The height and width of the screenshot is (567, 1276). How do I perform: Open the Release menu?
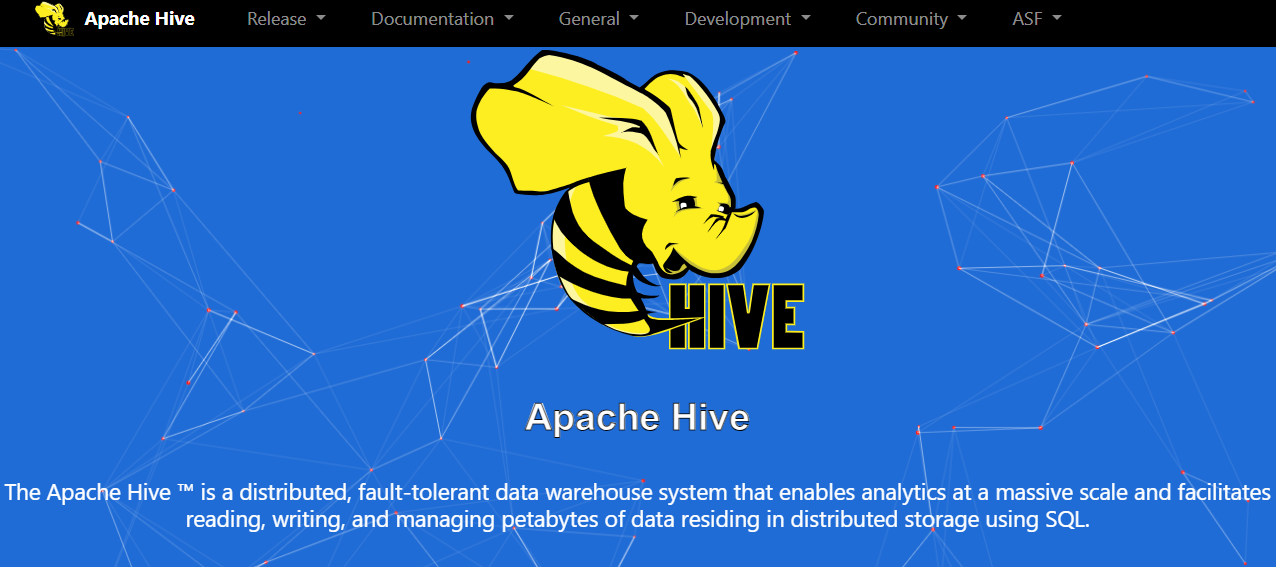277,19
